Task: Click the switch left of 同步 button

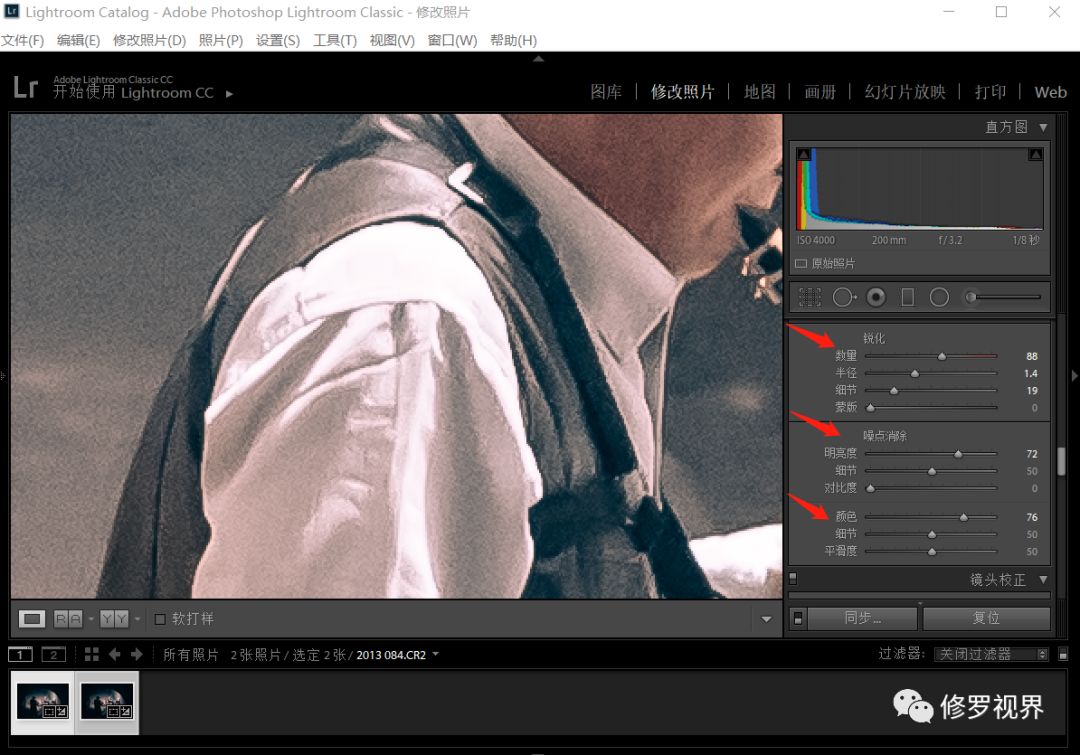Action: (x=798, y=618)
